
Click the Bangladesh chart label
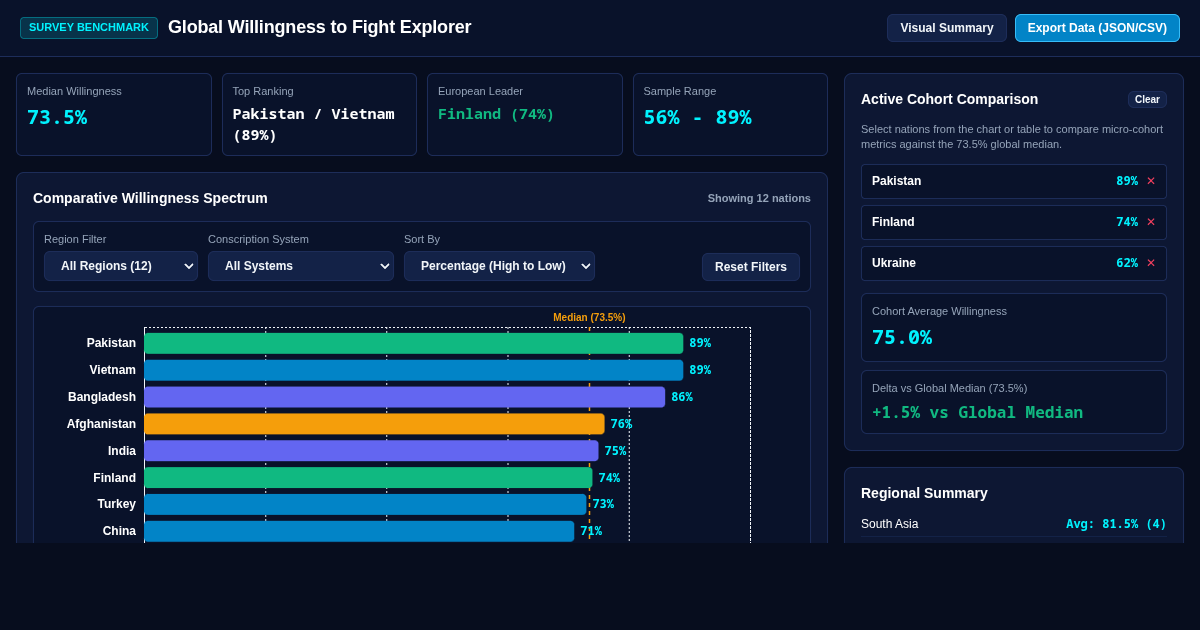pyautogui.click(x=102, y=397)
